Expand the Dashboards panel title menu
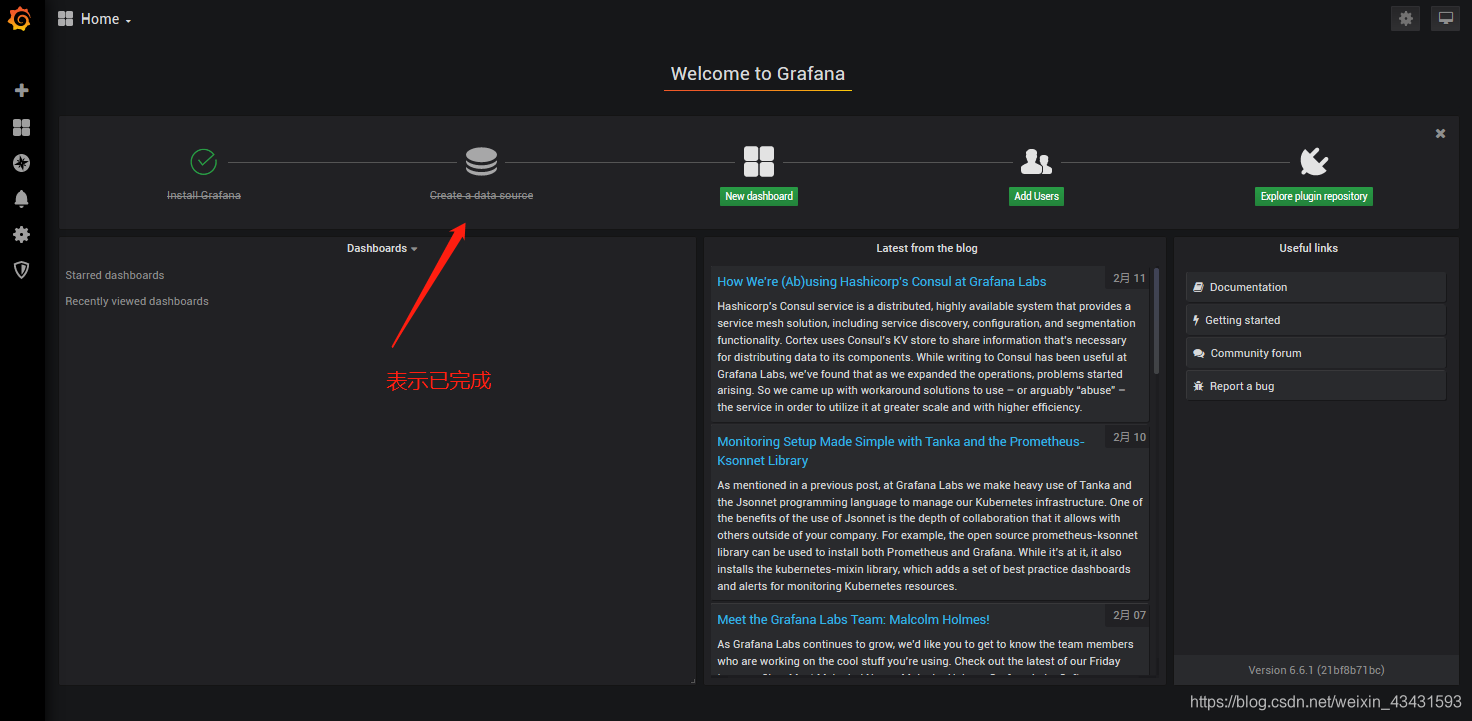The image size is (1472, 721). pyautogui.click(x=382, y=248)
